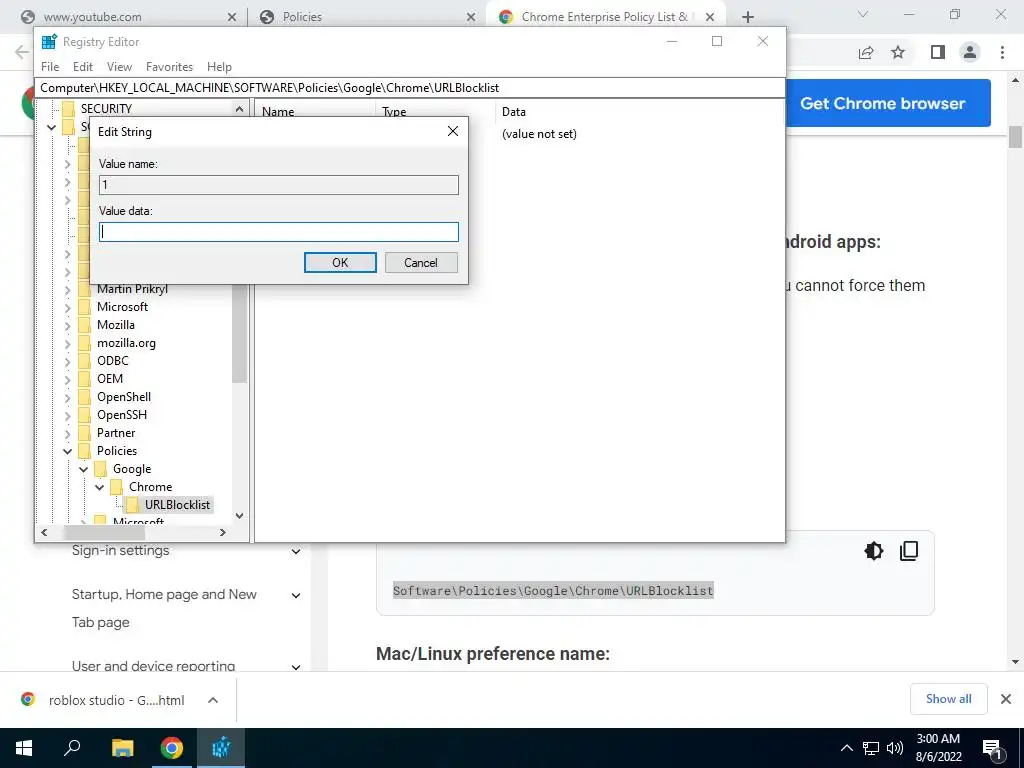The width and height of the screenshot is (1024, 768).
Task: Expand Startup, Home page and New Tab page
Action: pos(296,596)
